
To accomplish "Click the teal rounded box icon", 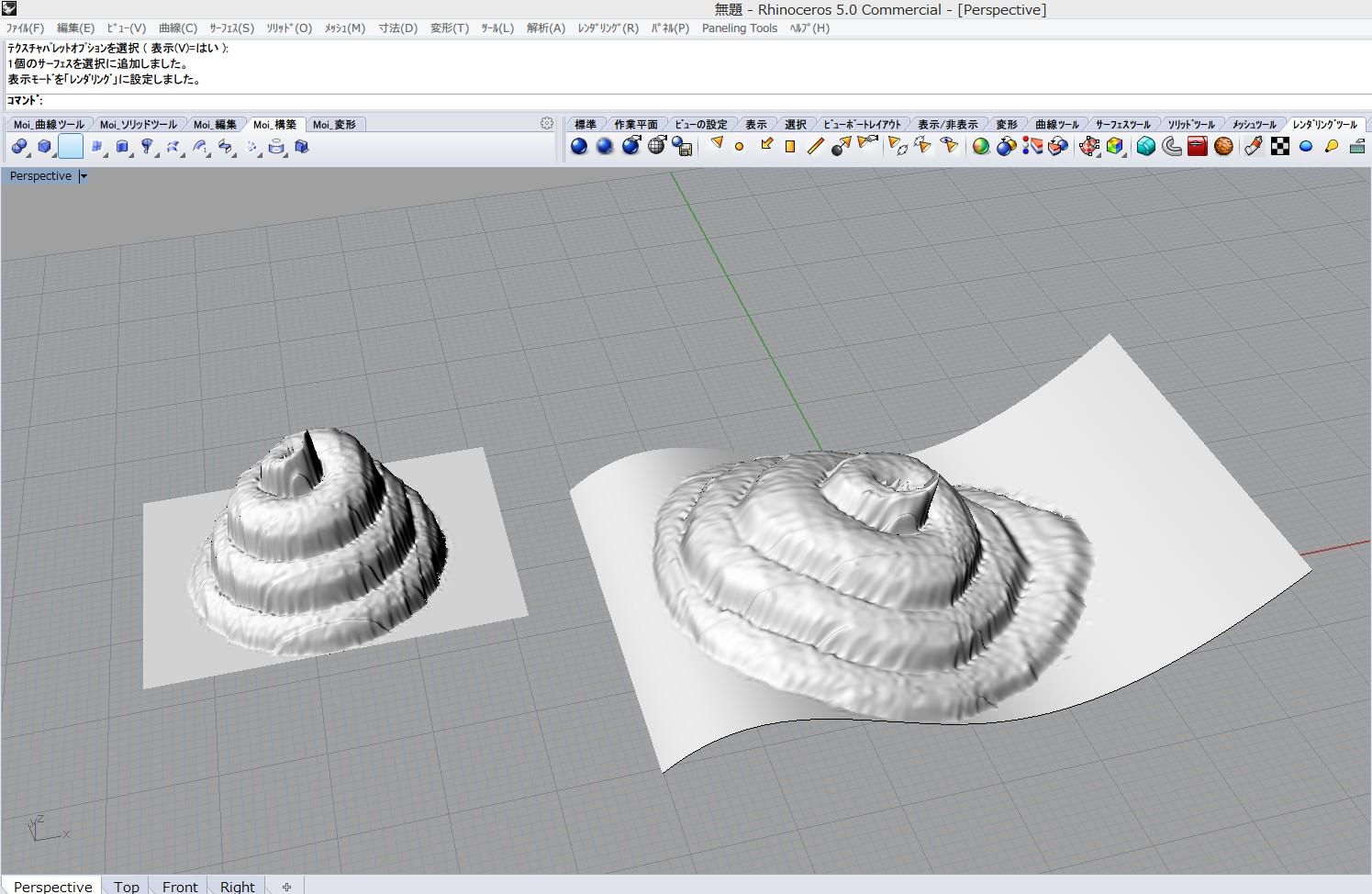I will click(1146, 146).
